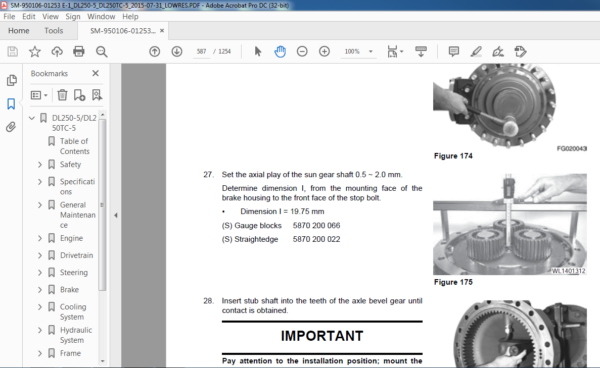Go to previous page arrow
Viewport: 600px width, 368px height.
[x=155, y=51]
